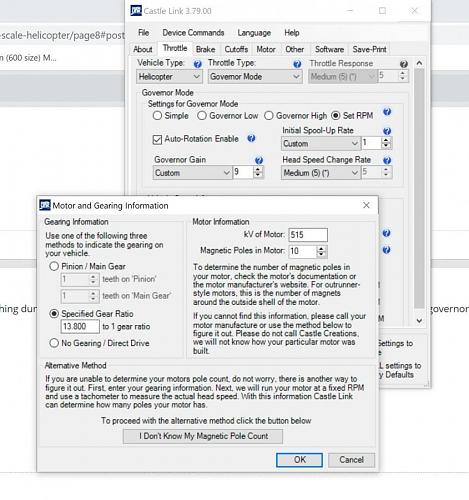Open Language menu

(254, 33)
